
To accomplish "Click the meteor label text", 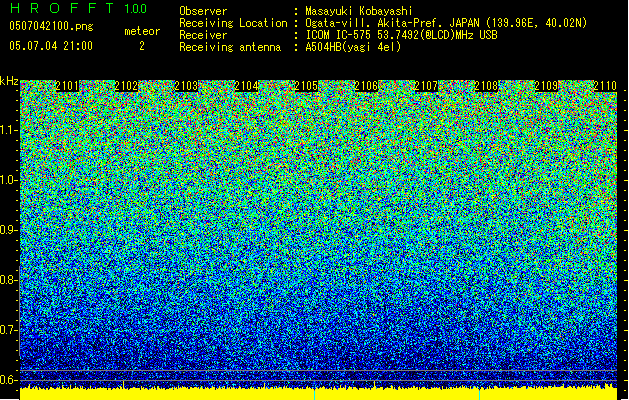I will [x=142, y=31].
